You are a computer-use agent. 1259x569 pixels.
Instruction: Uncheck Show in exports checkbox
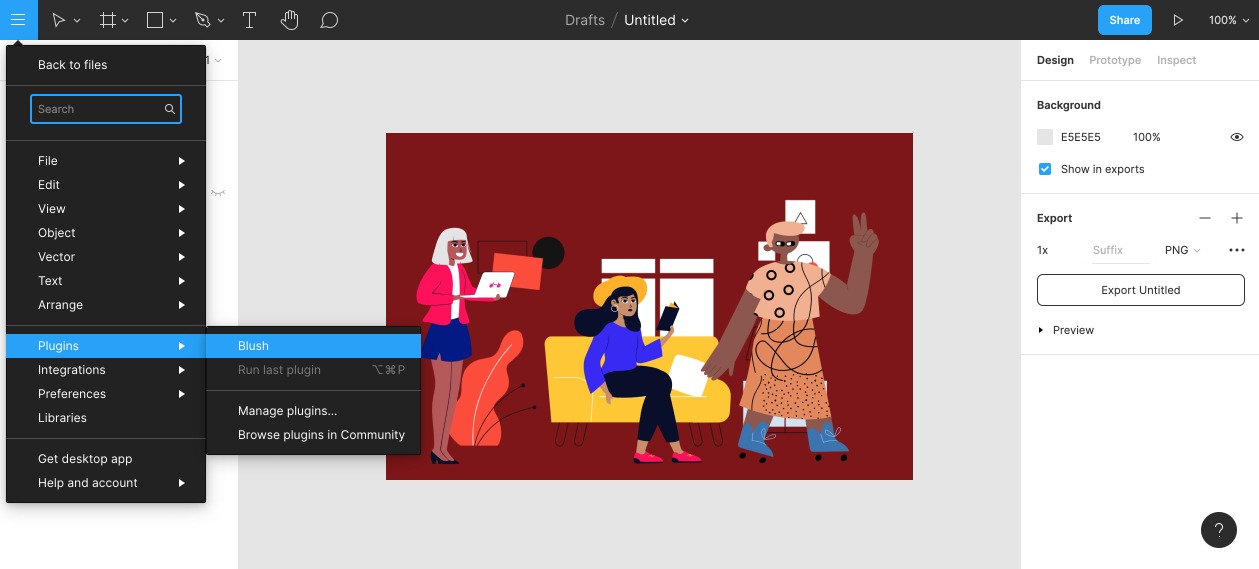(x=1045, y=169)
